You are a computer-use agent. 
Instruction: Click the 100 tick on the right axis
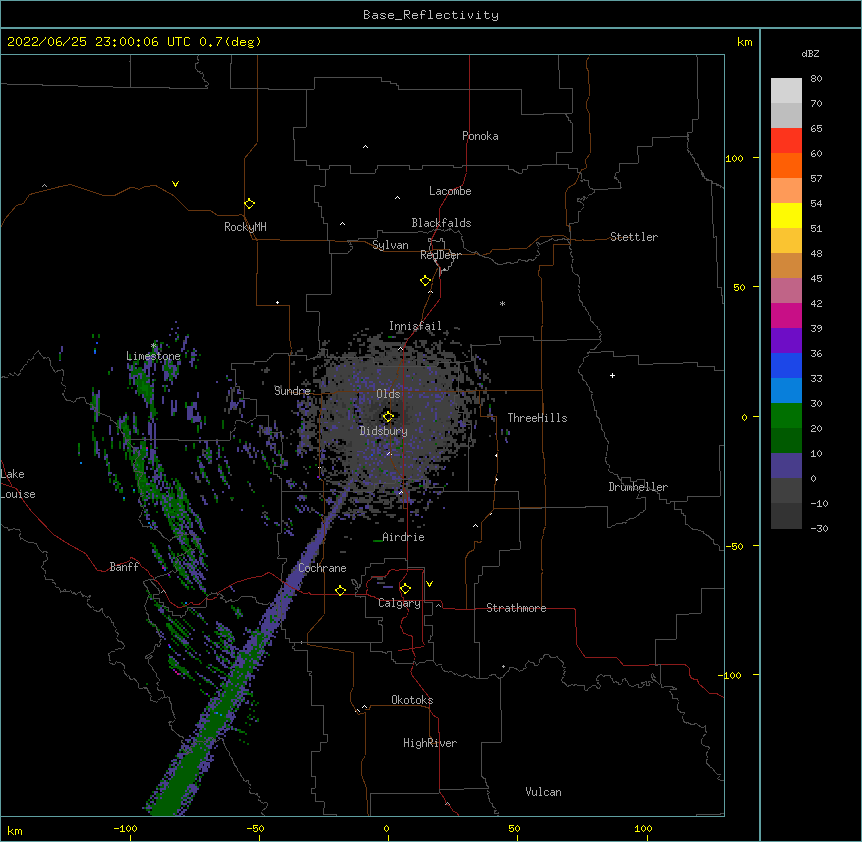pos(734,158)
